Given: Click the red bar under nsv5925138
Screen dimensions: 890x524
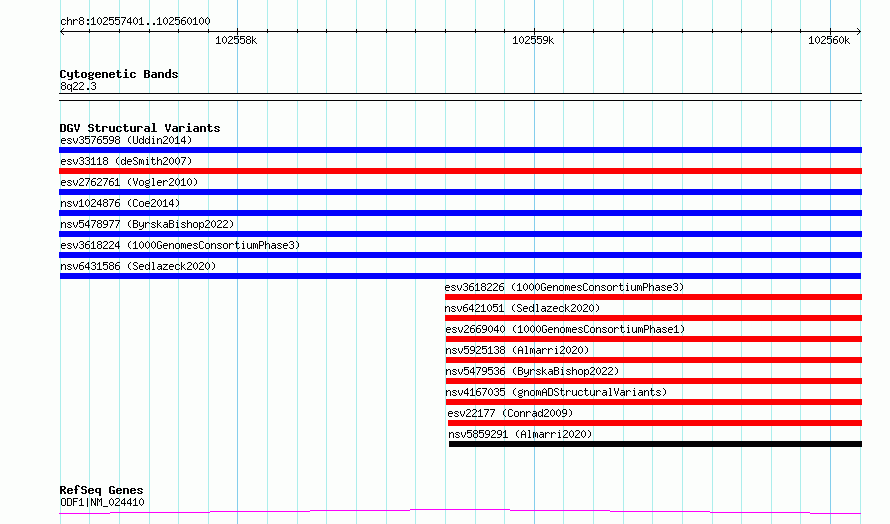Looking at the screenshot, I should (654, 360).
